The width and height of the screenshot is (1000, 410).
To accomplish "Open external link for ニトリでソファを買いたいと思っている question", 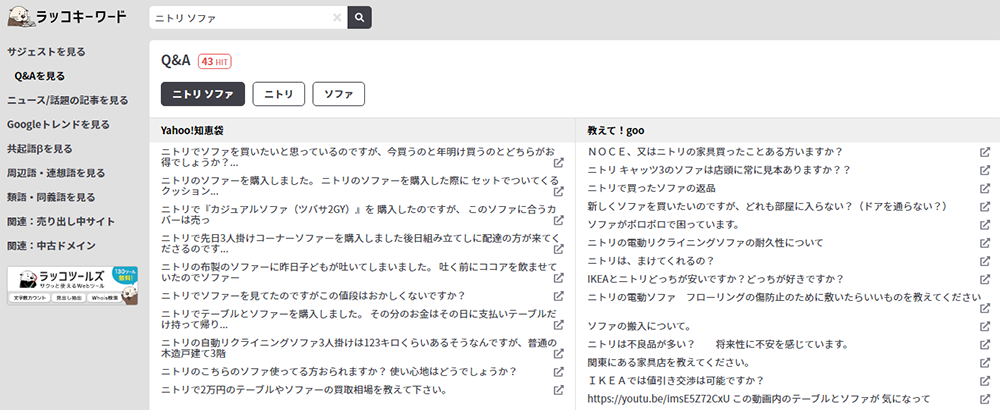I will [558, 163].
